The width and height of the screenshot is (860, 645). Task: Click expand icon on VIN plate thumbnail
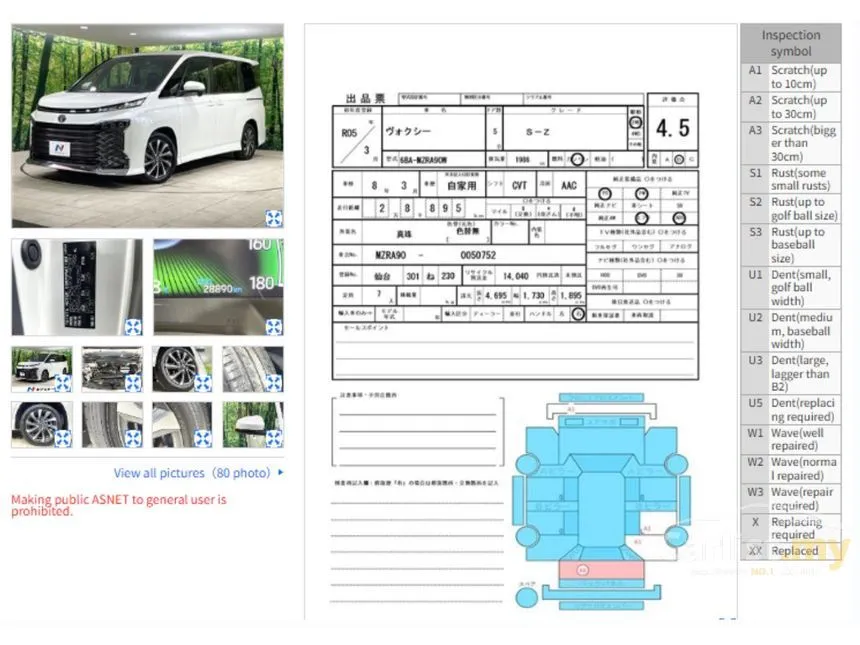133,327
